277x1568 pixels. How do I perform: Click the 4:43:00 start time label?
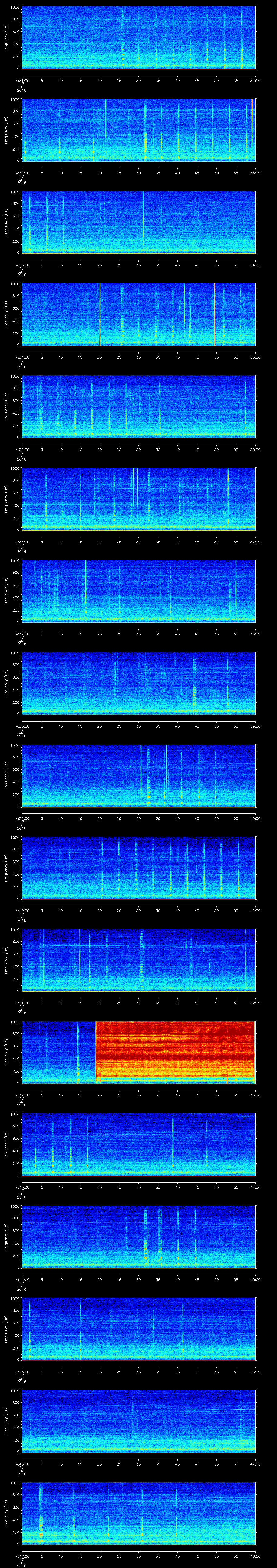22,1187
